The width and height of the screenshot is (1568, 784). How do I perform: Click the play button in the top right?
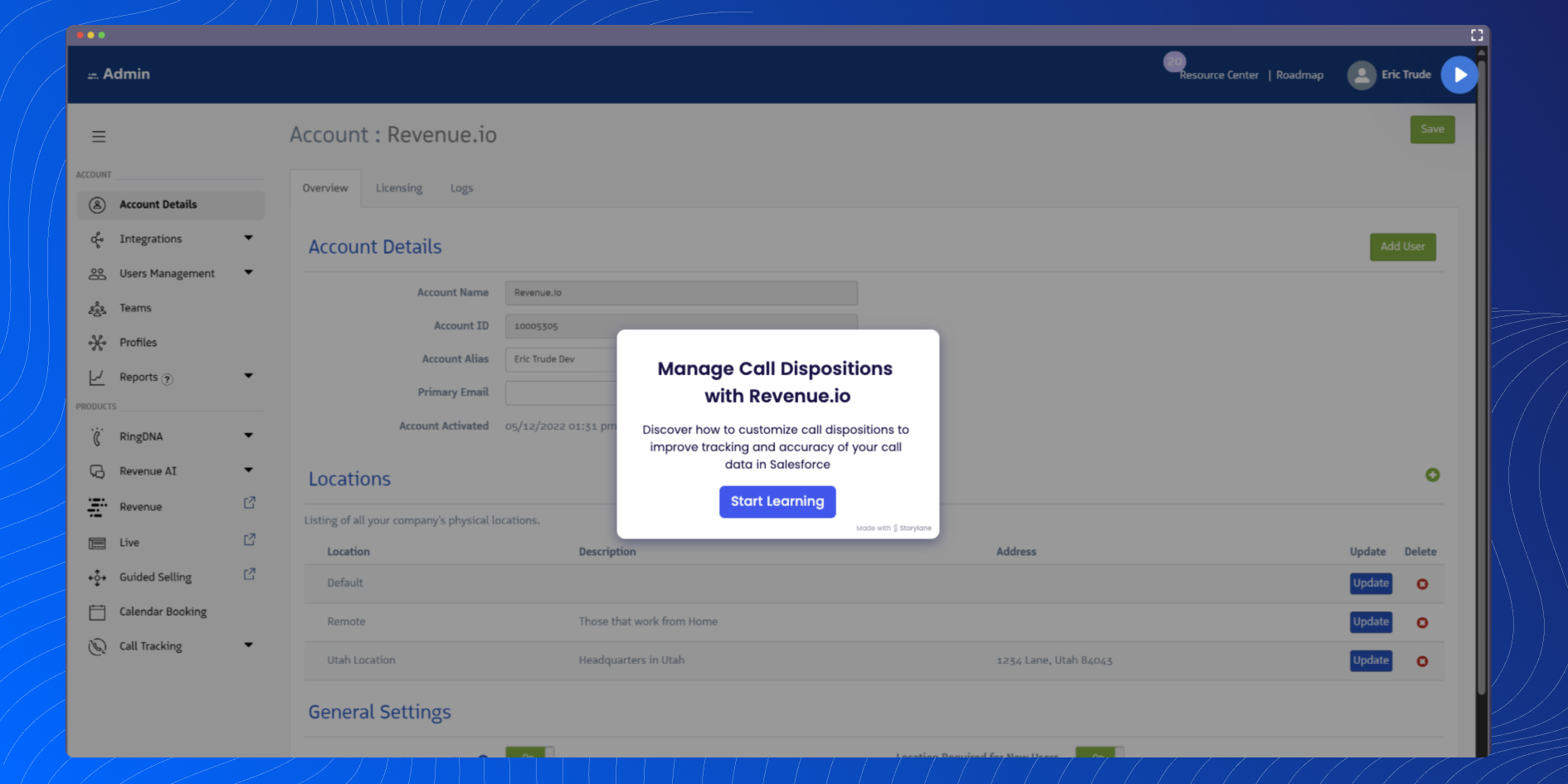click(x=1458, y=75)
